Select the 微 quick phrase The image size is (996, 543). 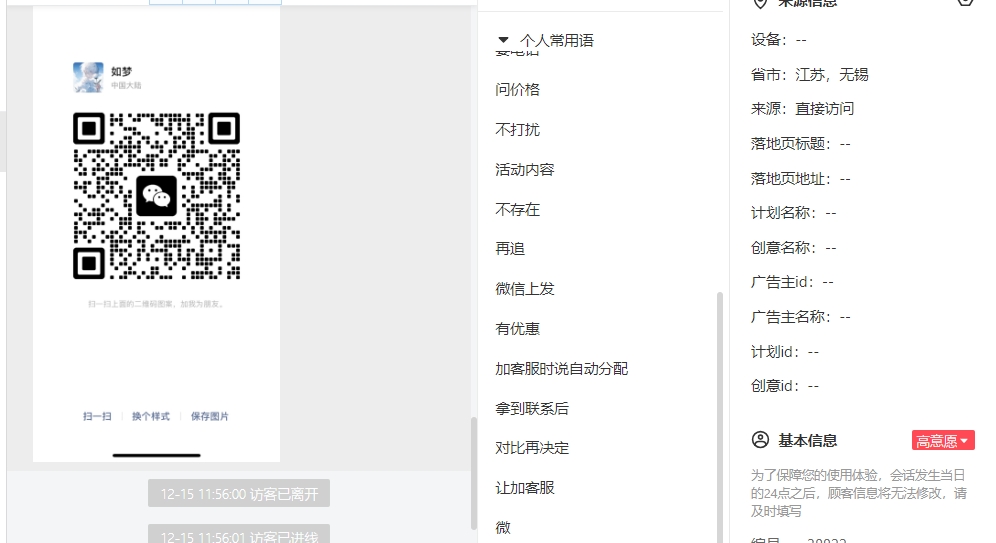(x=503, y=528)
